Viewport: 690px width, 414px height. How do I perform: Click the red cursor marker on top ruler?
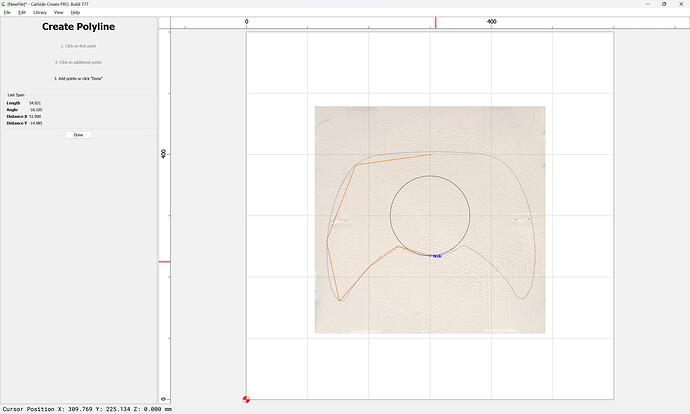pos(435,22)
